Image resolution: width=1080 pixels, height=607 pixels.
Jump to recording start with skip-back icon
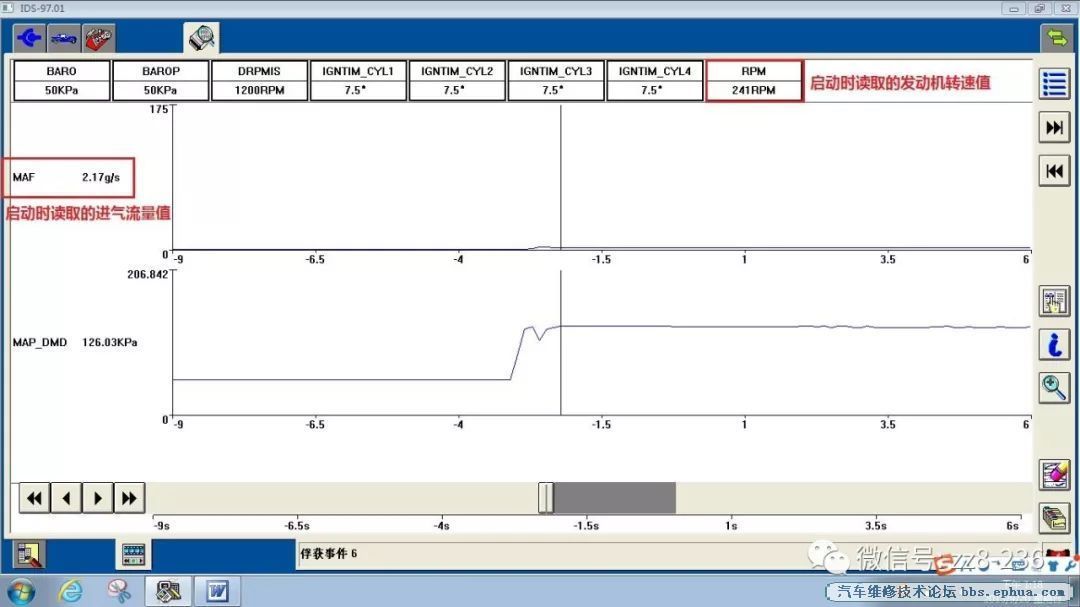coord(1055,171)
